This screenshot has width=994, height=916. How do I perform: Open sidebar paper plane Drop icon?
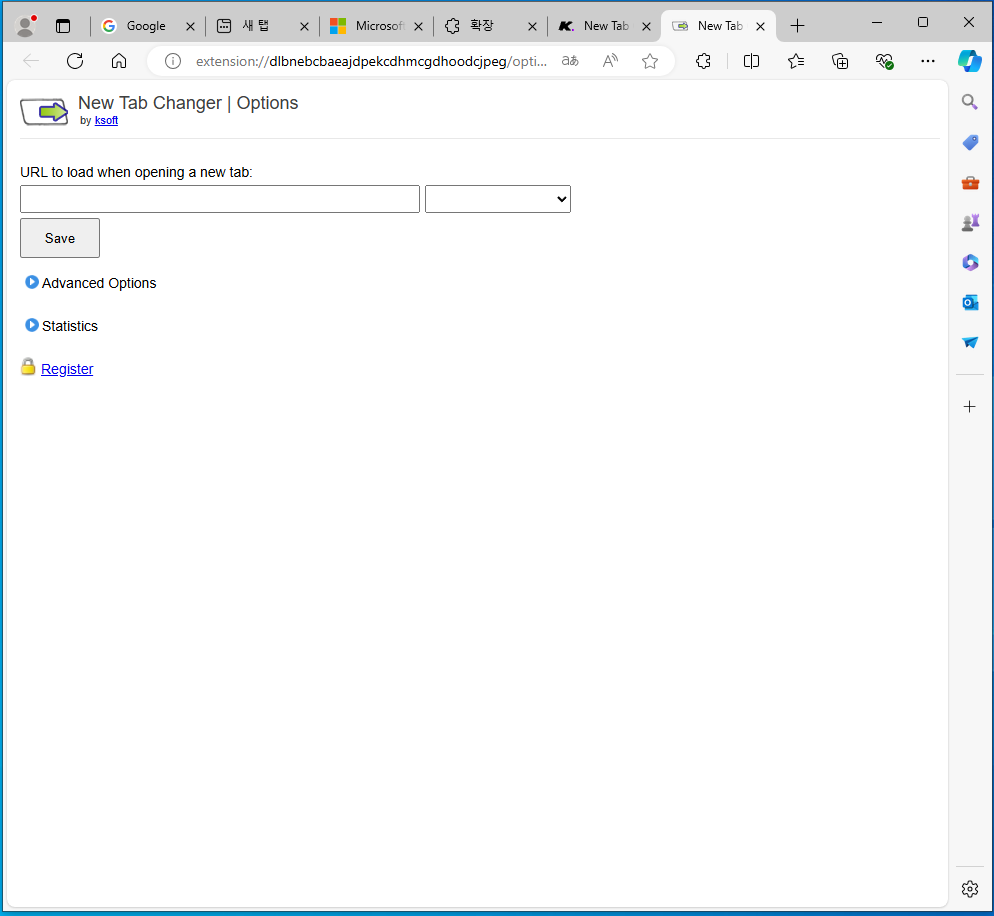click(970, 342)
